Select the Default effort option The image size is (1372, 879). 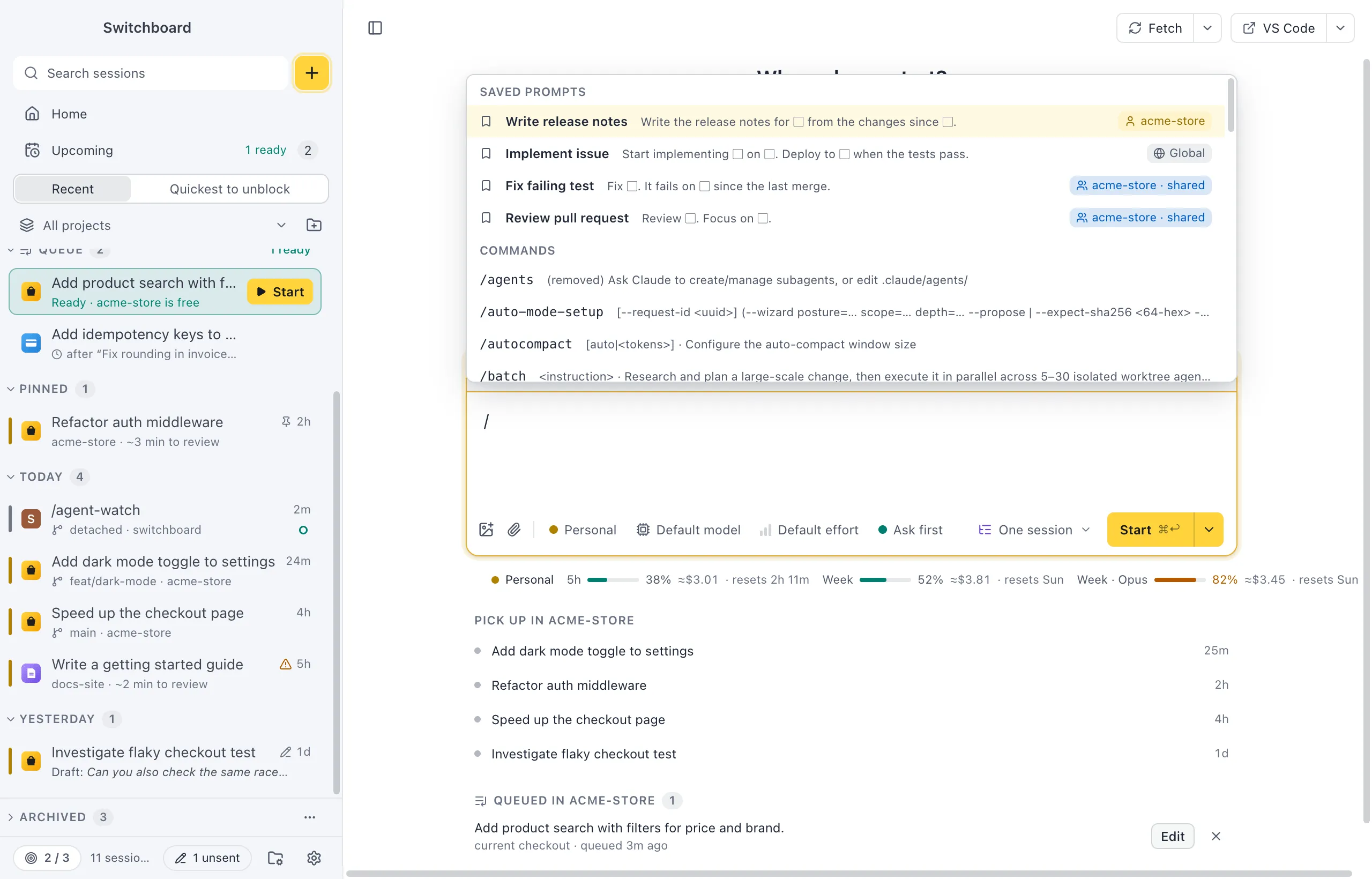(809, 530)
